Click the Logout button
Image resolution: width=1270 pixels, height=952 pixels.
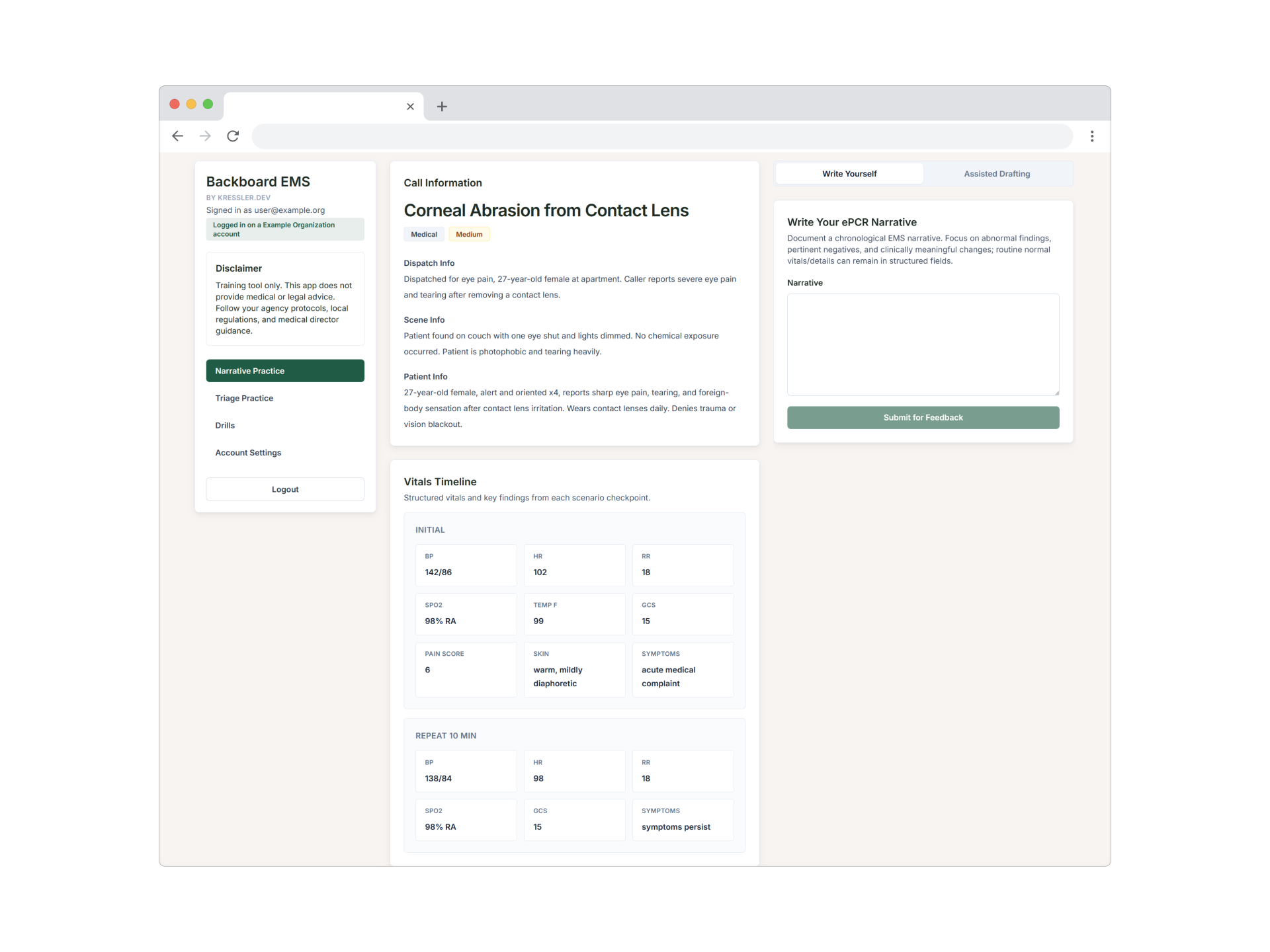click(x=285, y=489)
